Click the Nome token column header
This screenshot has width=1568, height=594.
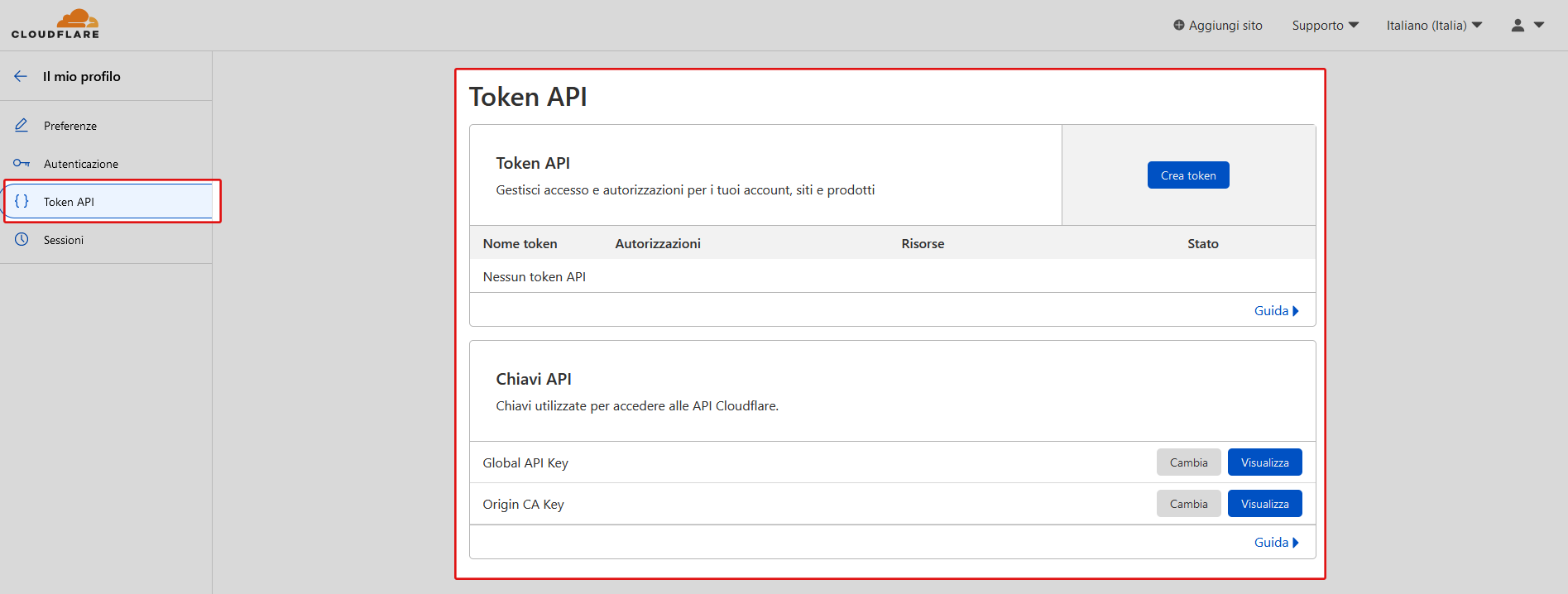[520, 244]
